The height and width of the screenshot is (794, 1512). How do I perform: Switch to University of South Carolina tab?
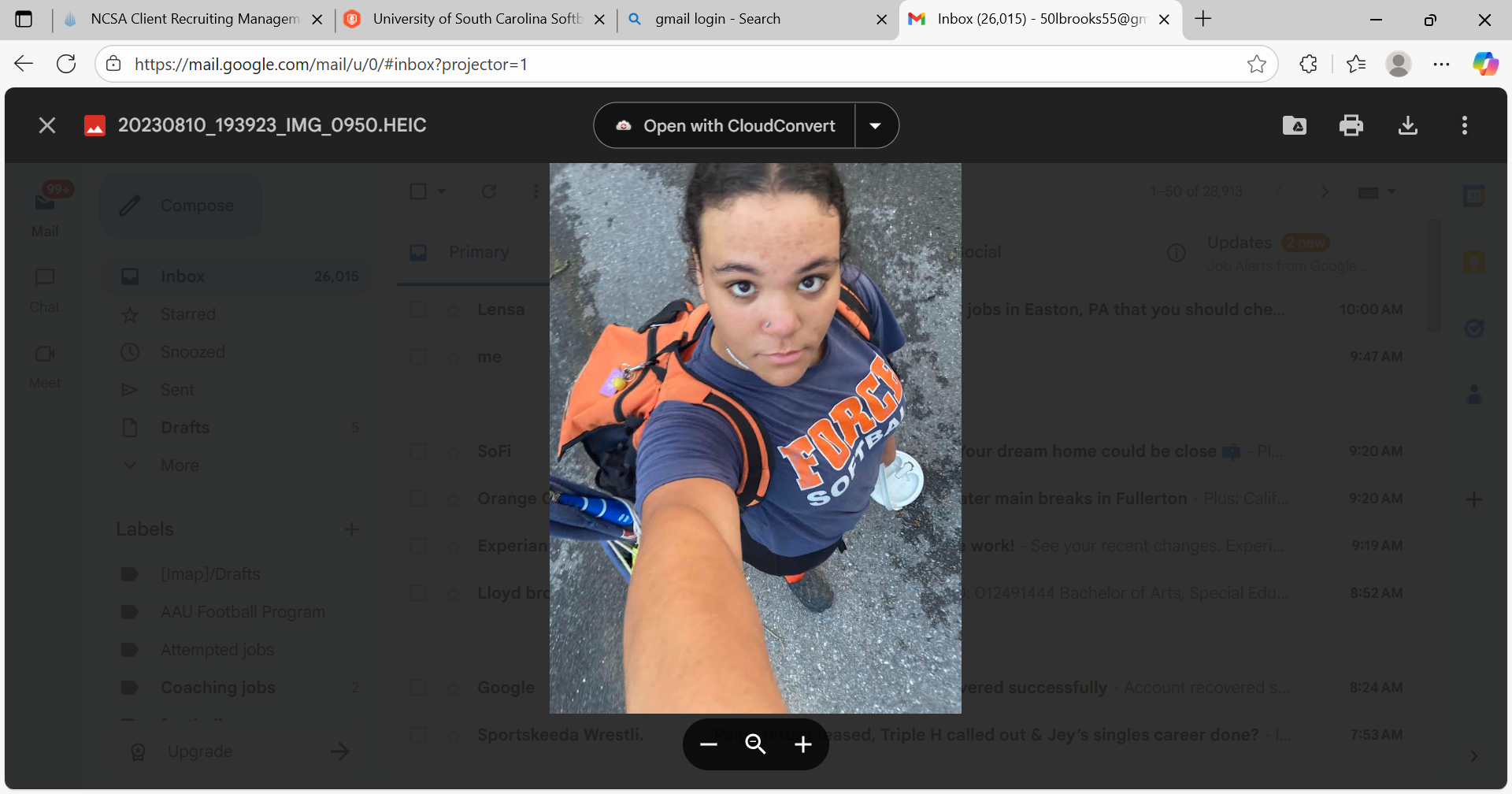click(x=476, y=19)
